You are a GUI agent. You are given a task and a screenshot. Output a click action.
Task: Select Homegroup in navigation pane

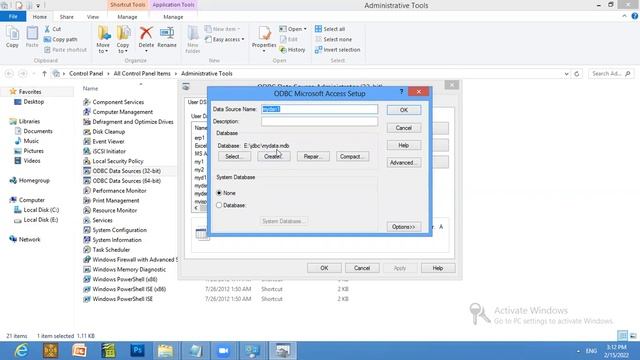[29, 180]
